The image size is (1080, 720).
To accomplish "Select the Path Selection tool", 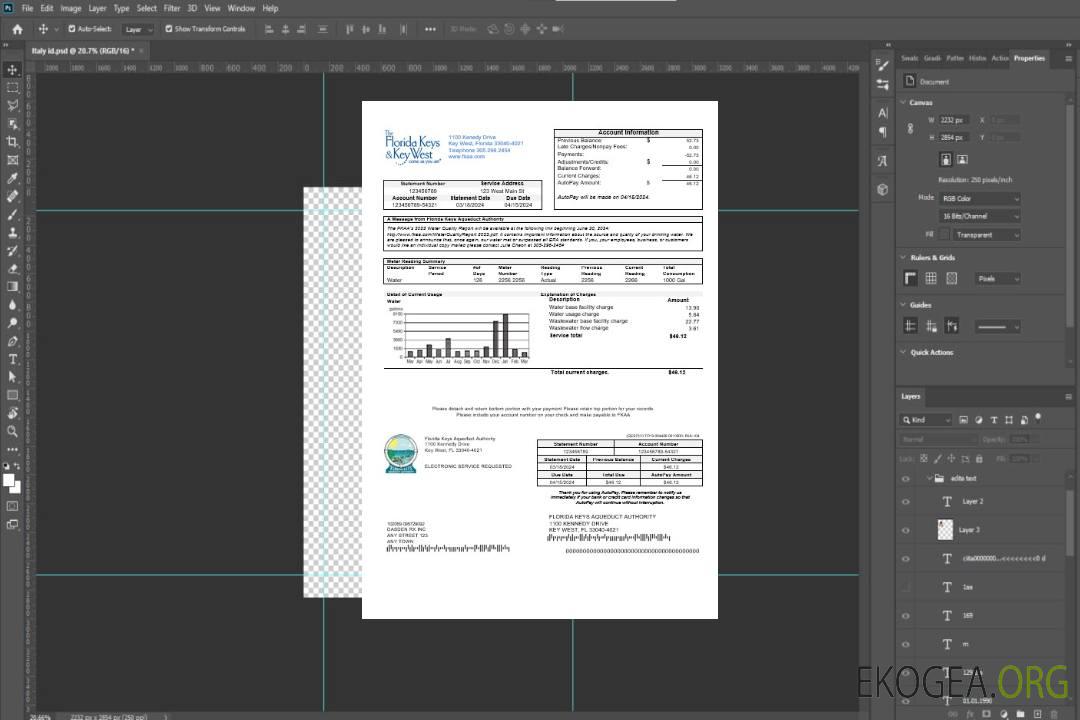I will 12,377.
